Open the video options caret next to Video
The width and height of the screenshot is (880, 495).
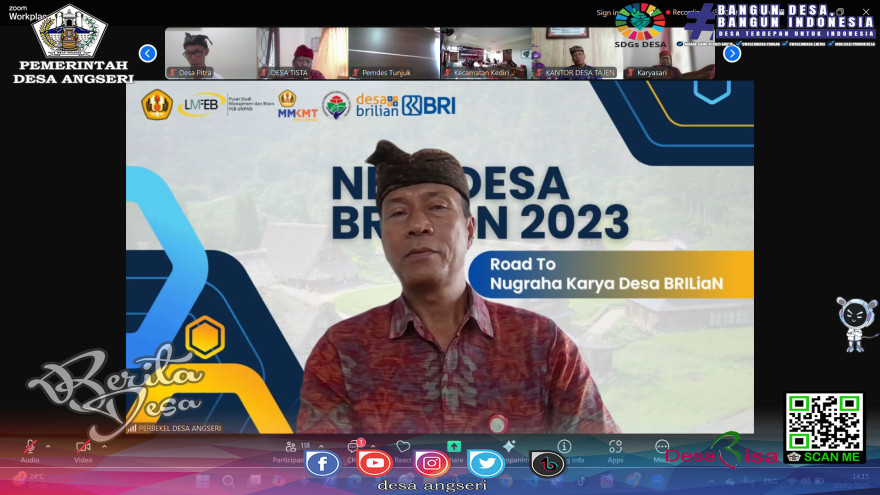coord(104,447)
